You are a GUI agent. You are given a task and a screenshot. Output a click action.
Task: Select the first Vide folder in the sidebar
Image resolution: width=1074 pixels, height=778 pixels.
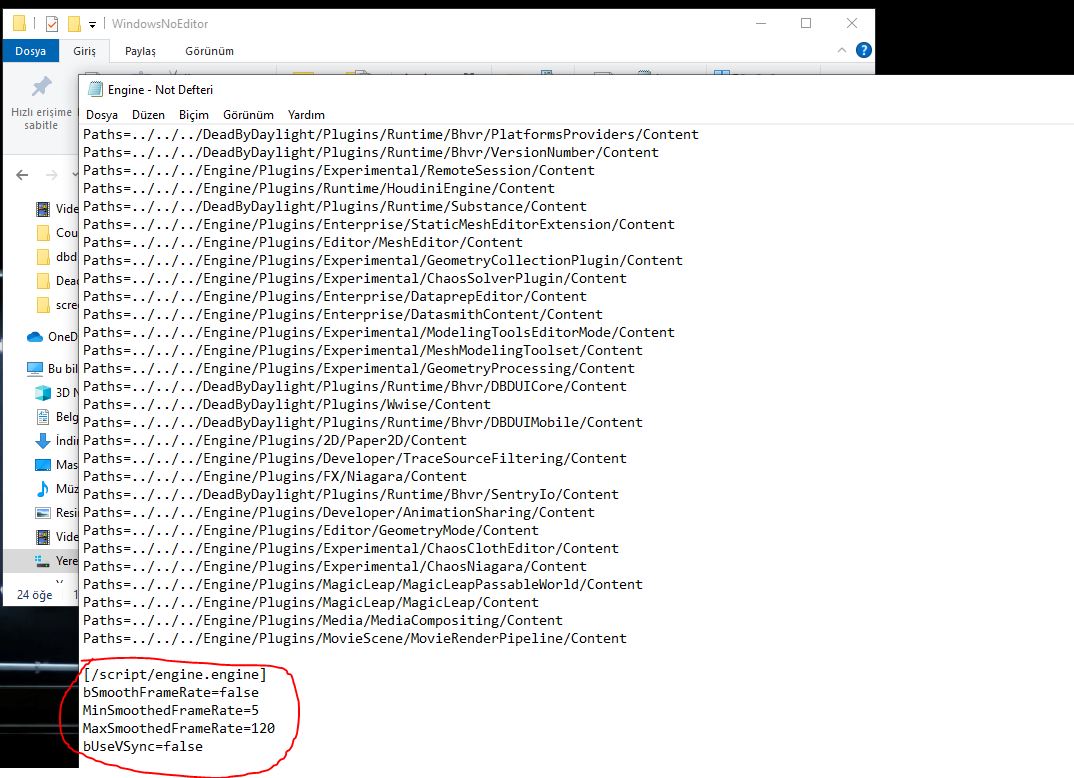coord(57,209)
